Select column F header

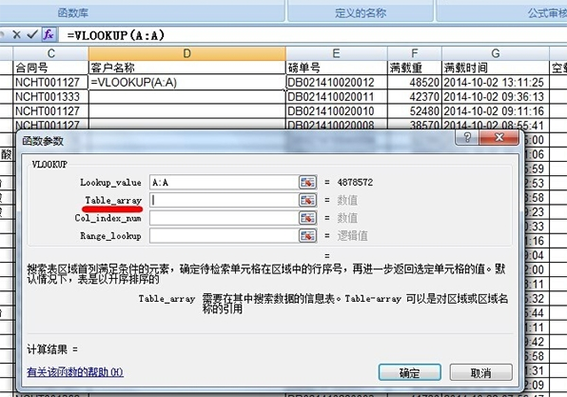(414, 54)
